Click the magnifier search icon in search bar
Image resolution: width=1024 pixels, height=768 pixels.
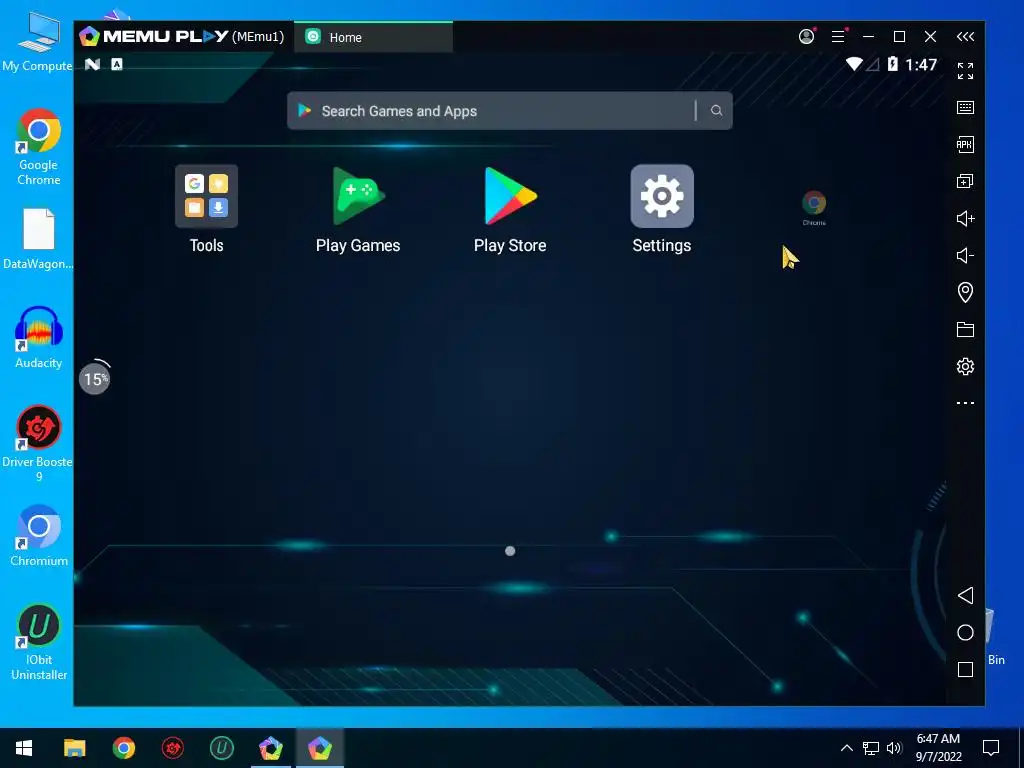coord(716,111)
